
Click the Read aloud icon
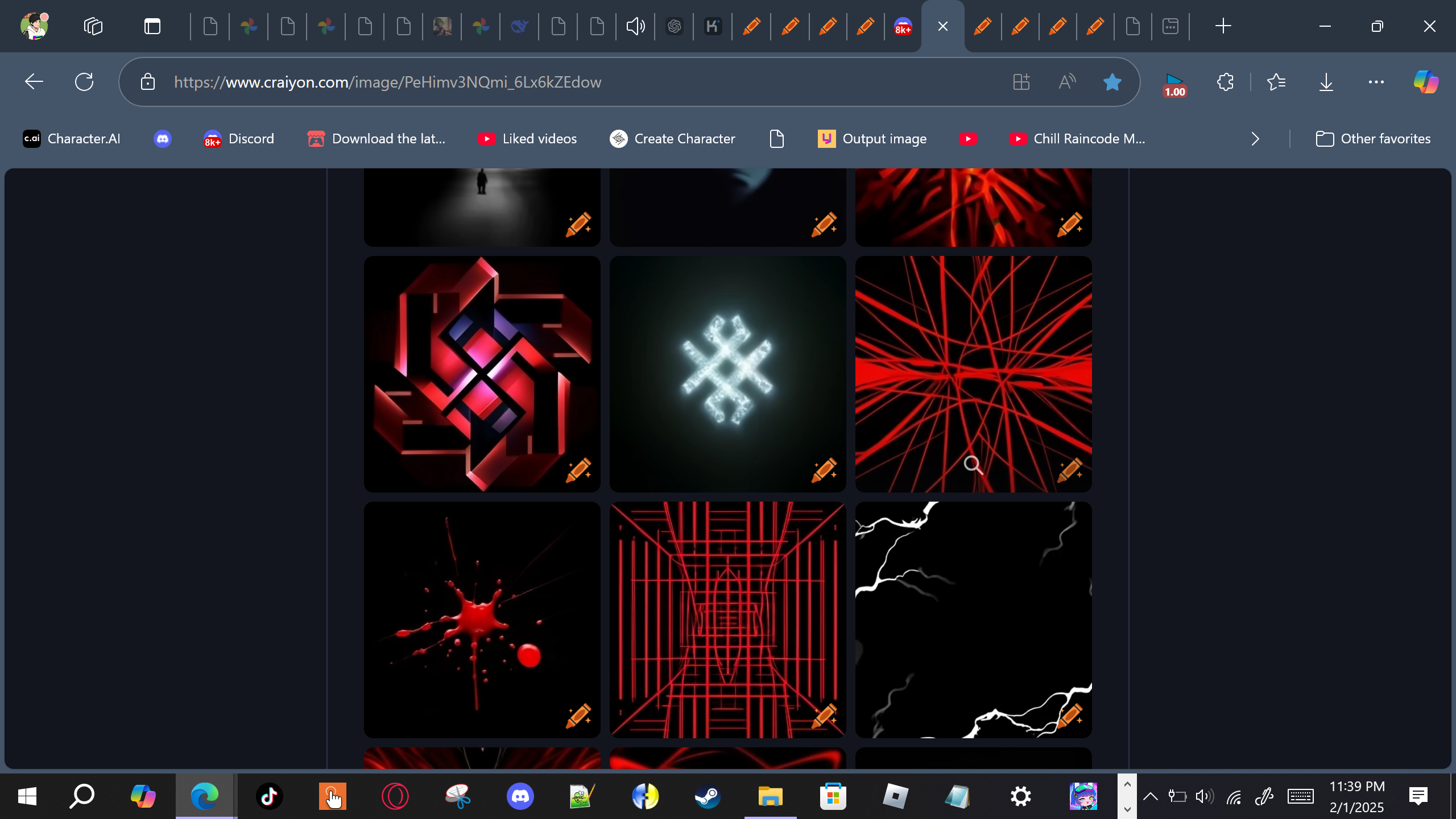(x=1067, y=82)
